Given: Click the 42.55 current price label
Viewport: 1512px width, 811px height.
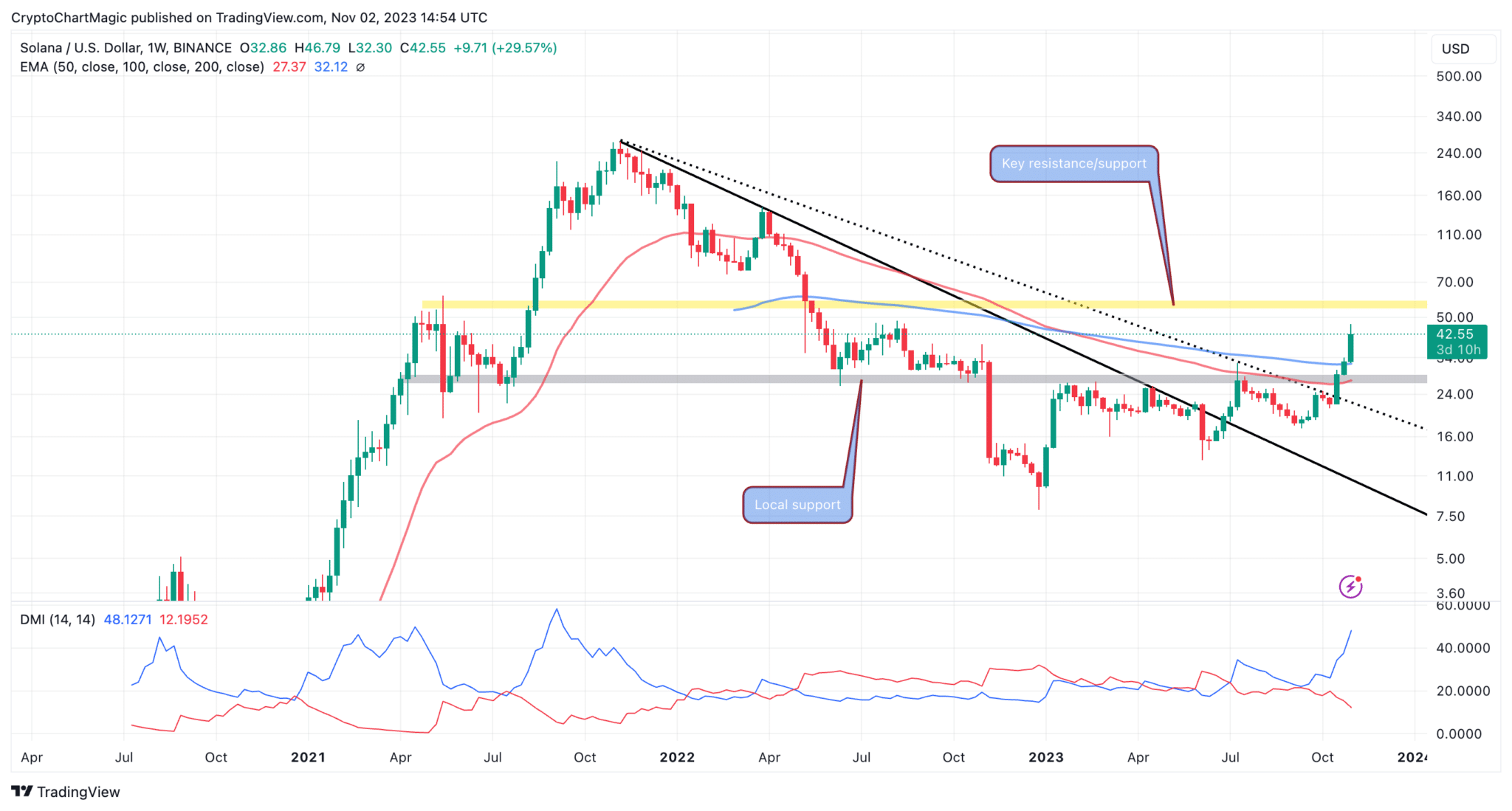Looking at the screenshot, I should pos(1457,342).
